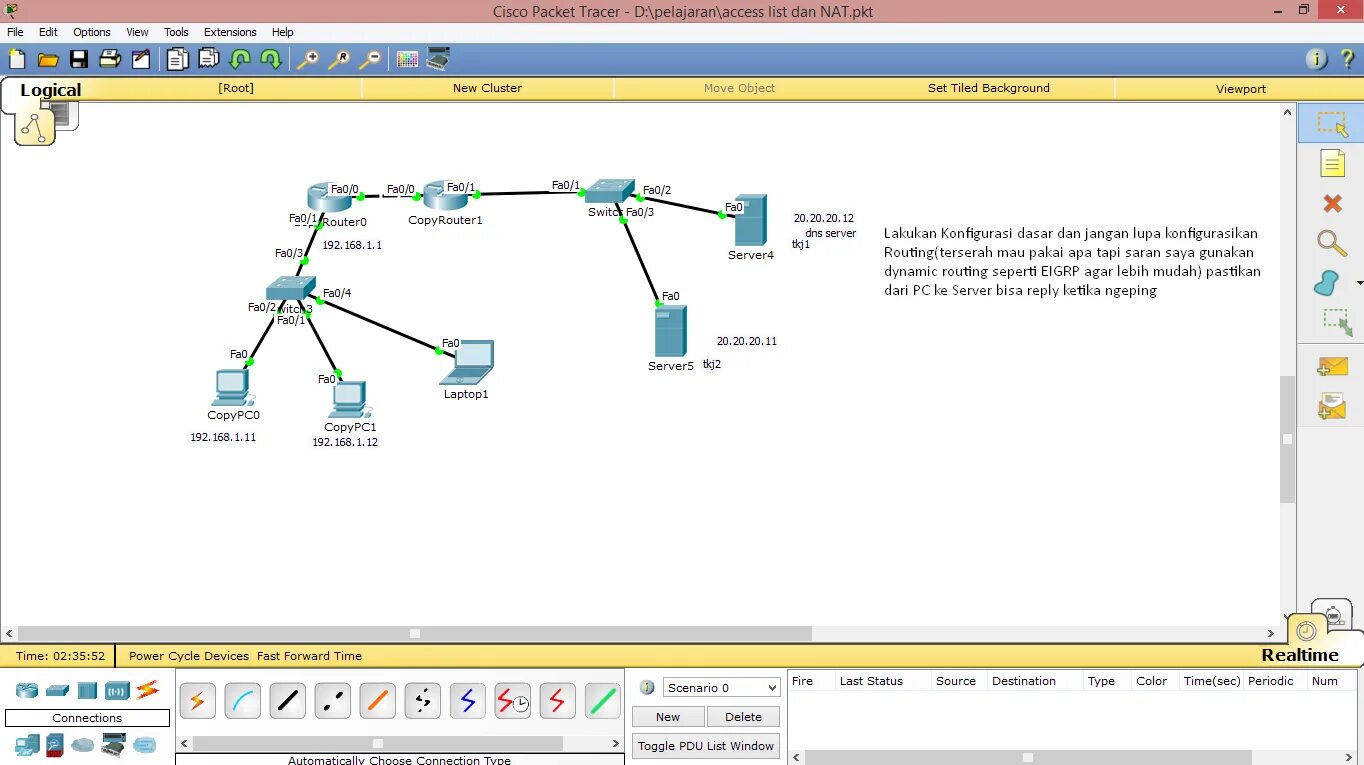Pick the Copper Cross-Over cable

point(333,701)
